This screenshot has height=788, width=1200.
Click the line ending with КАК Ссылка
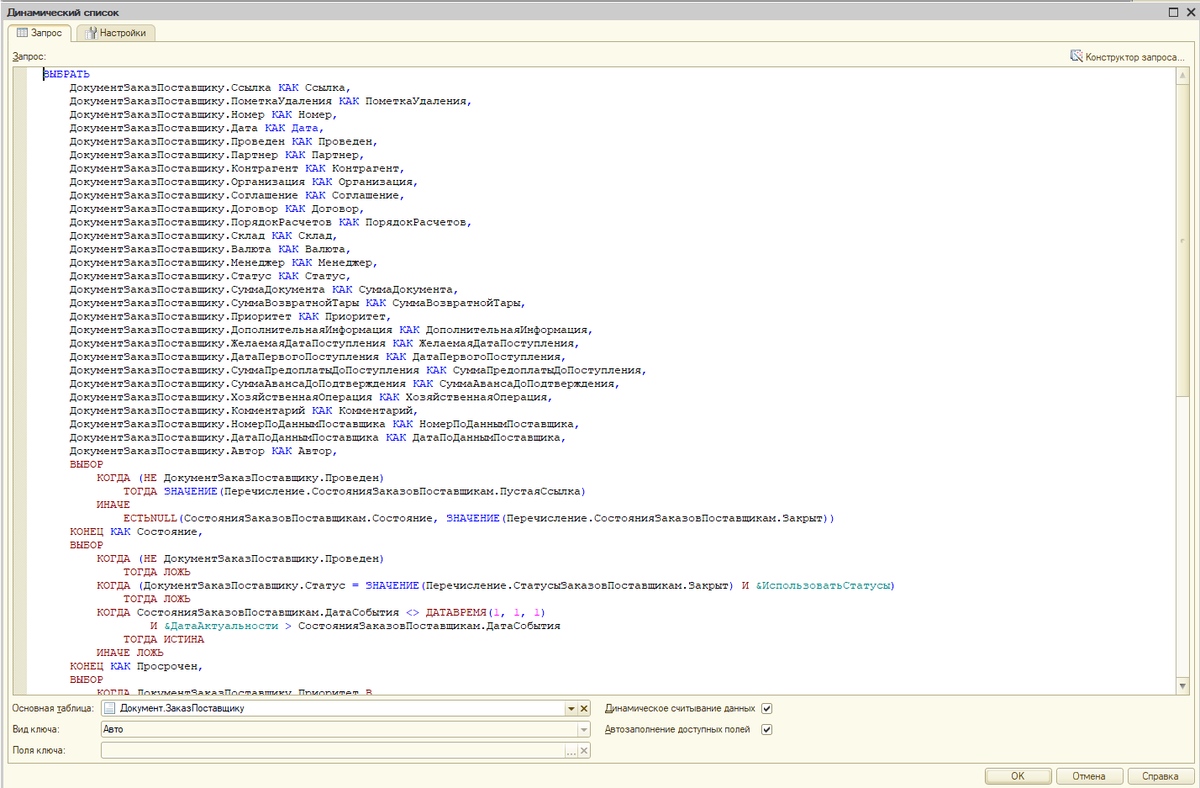click(x=209, y=88)
